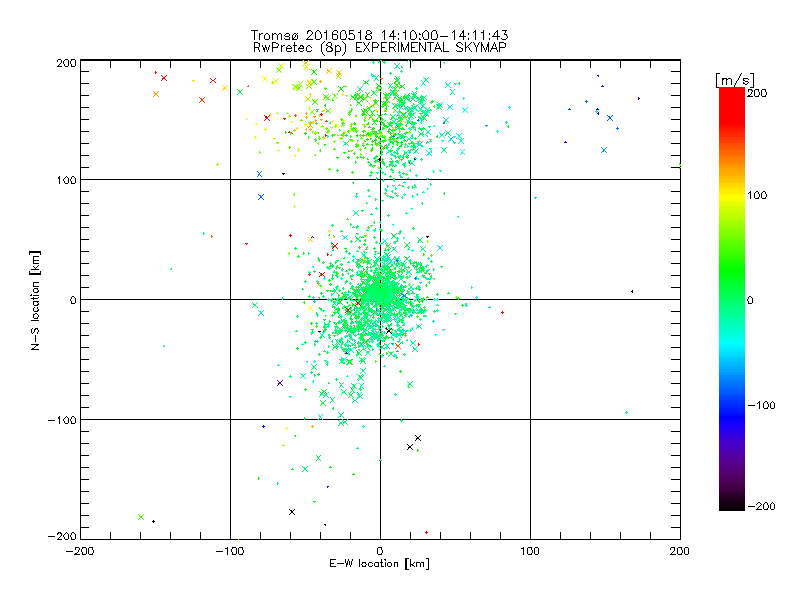Click the colorbar tick label '0'

coord(750,301)
